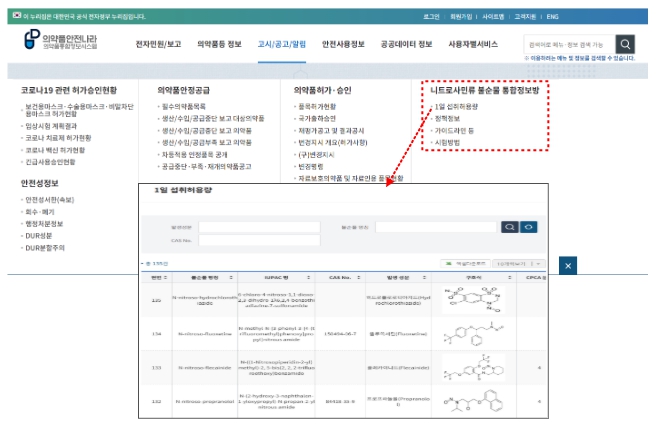Click the dark search button in the filter form

click(510, 227)
